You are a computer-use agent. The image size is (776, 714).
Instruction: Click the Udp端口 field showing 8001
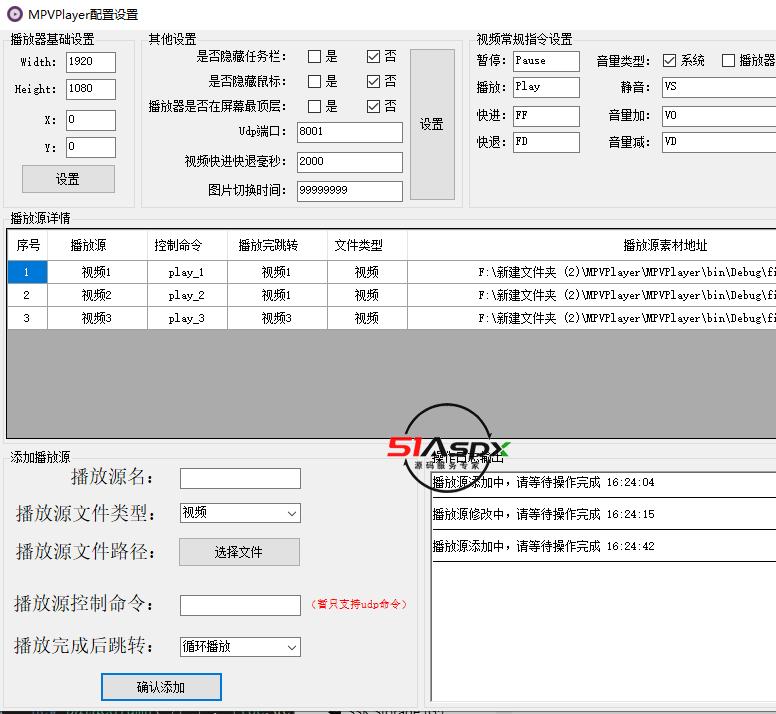349,132
